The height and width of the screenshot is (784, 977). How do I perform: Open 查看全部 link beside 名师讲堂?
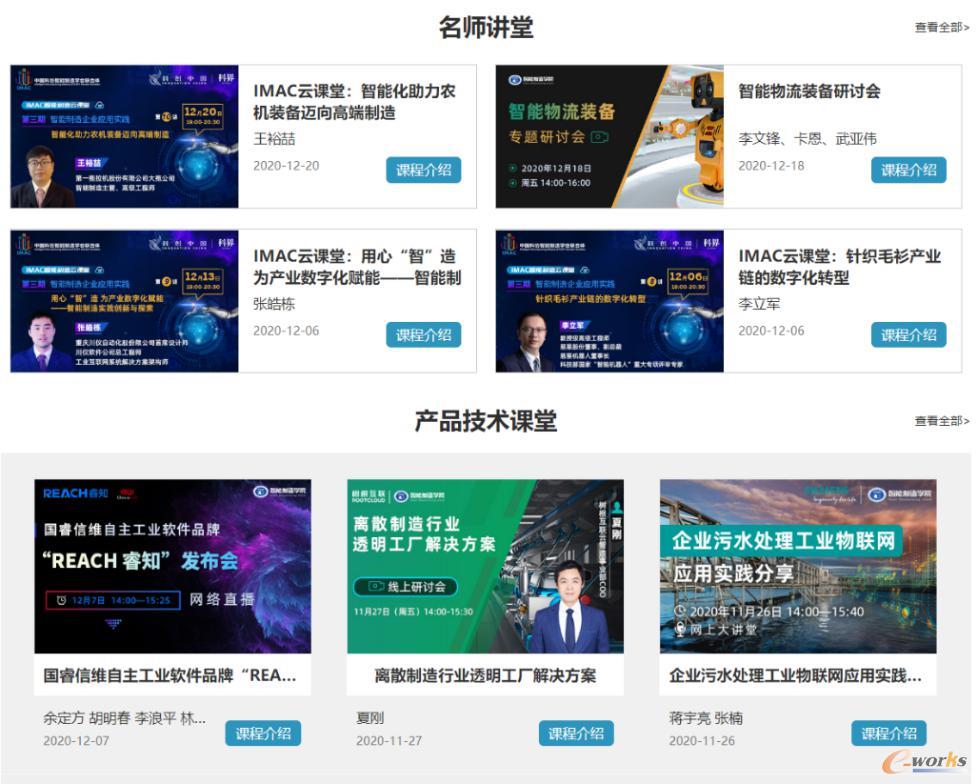pyautogui.click(x=941, y=27)
